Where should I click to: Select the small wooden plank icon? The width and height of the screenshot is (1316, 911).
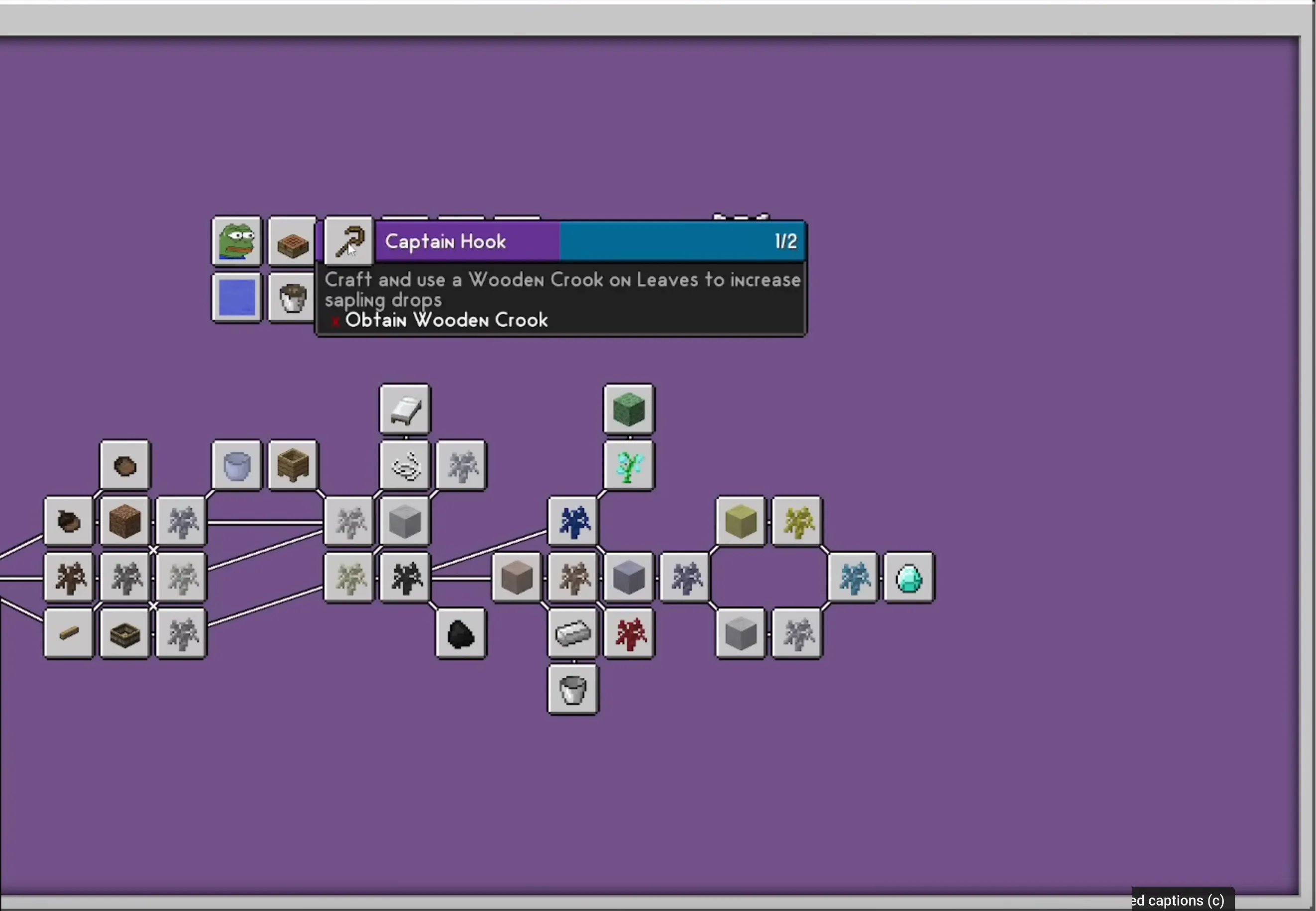tap(69, 633)
